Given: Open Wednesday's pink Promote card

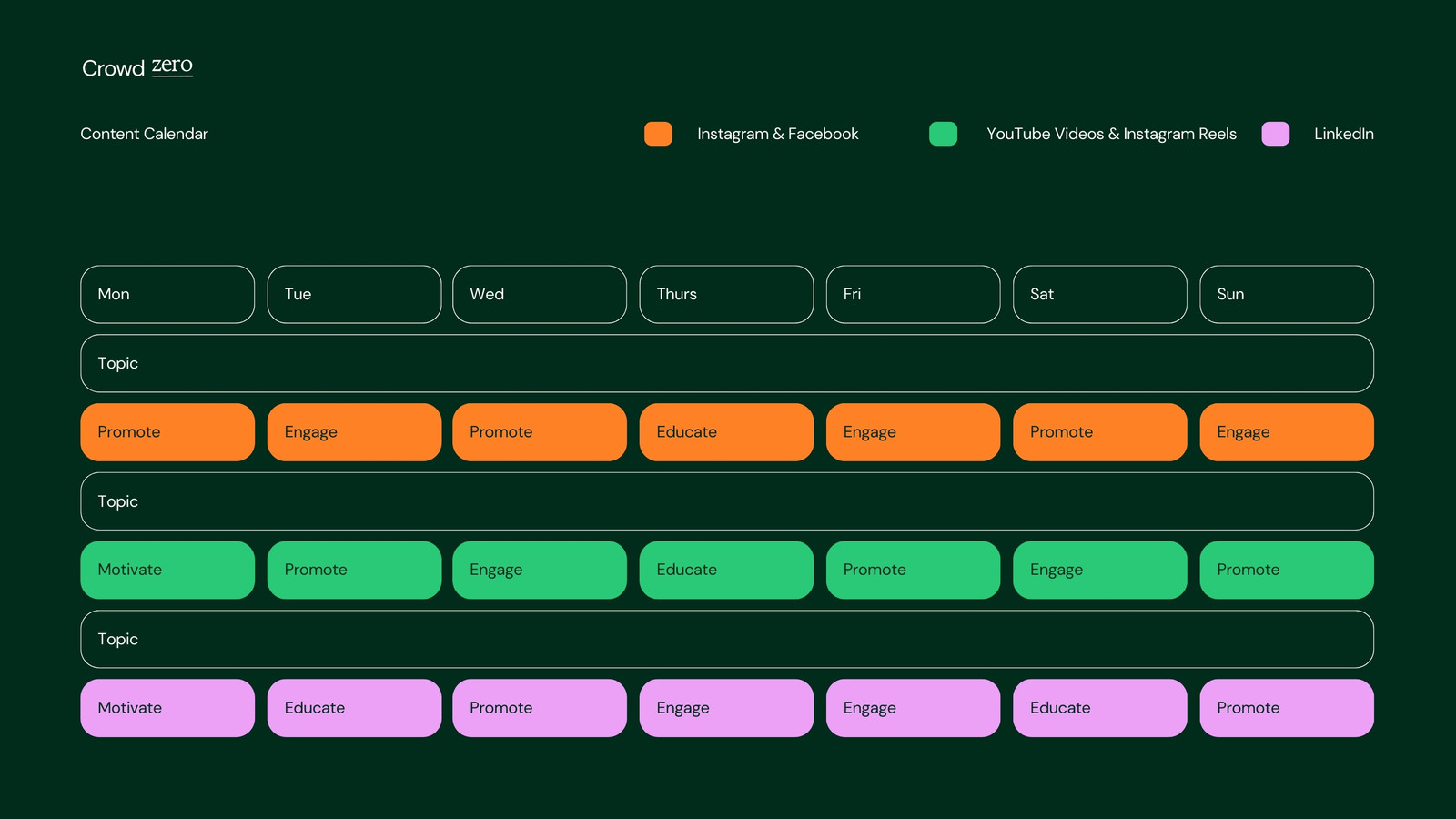Looking at the screenshot, I should click(540, 708).
